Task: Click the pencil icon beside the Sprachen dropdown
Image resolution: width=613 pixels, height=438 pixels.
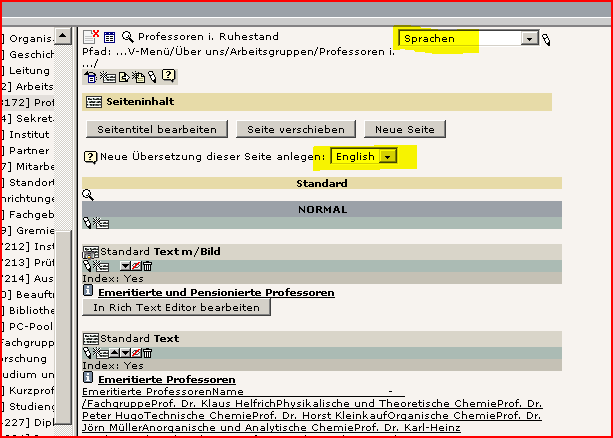Action: pos(547,39)
